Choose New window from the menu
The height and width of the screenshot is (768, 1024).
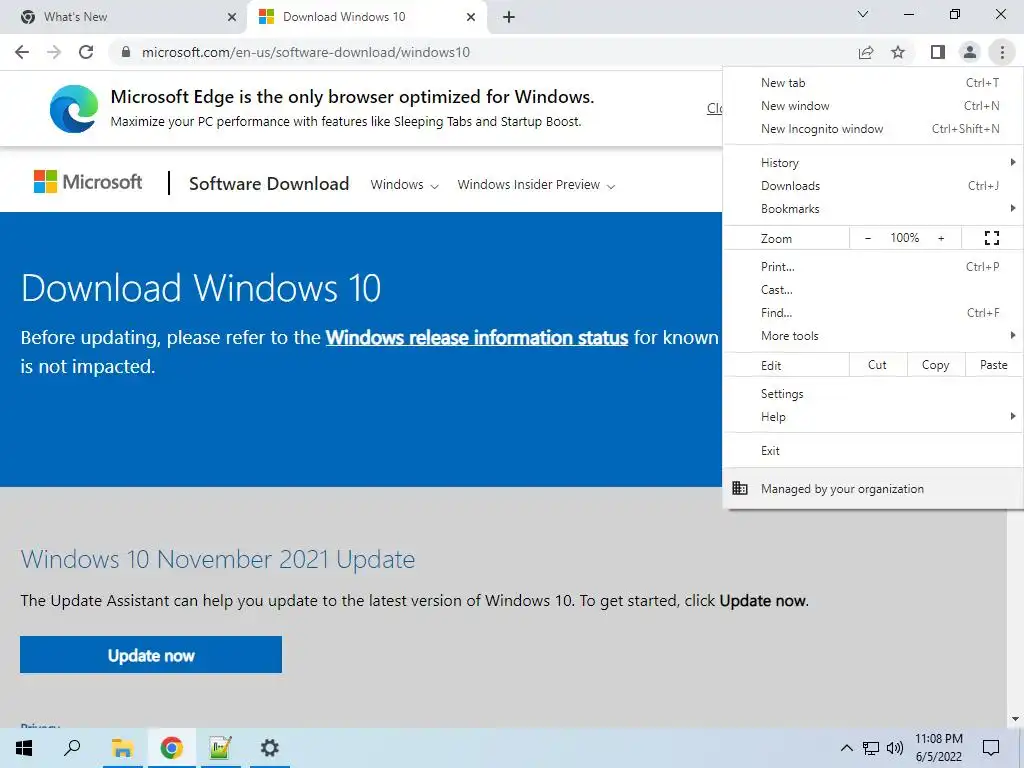coord(873,106)
